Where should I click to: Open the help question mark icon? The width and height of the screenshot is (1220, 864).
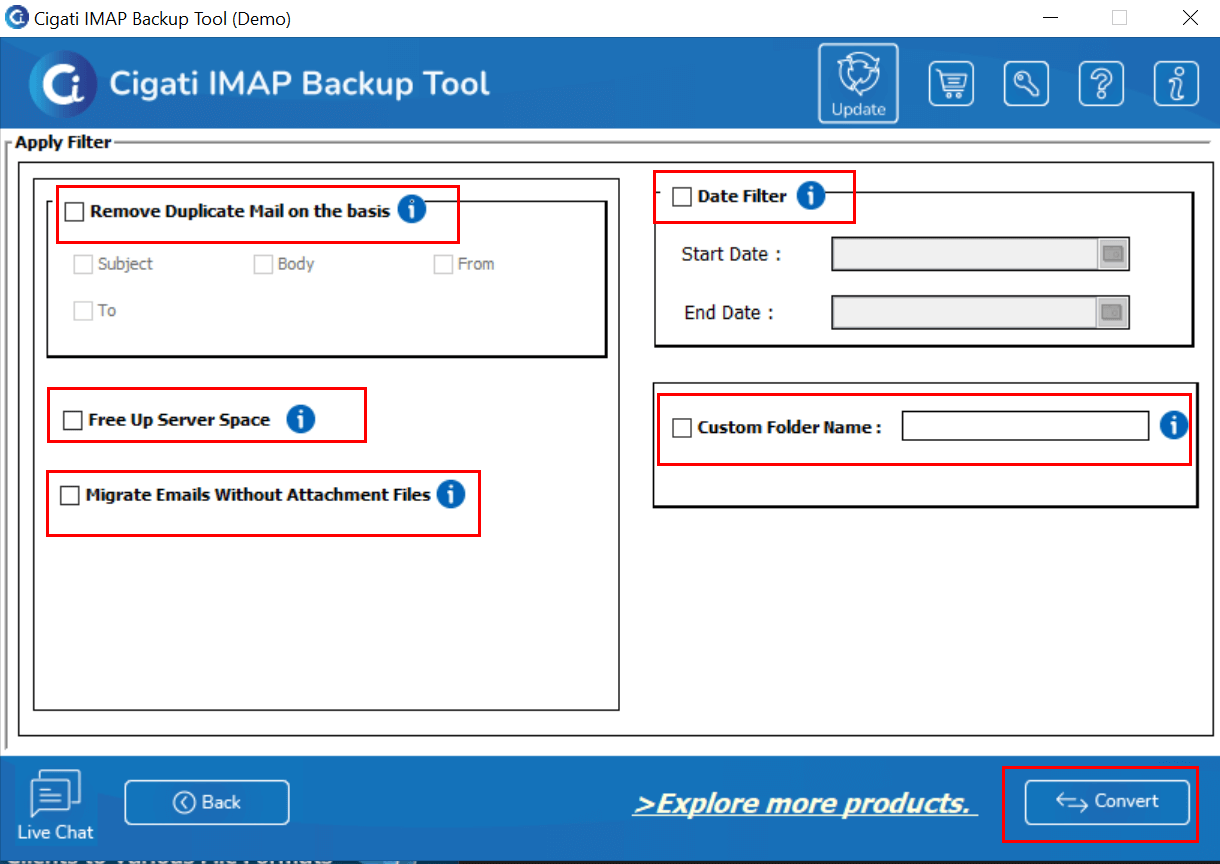(x=1101, y=84)
